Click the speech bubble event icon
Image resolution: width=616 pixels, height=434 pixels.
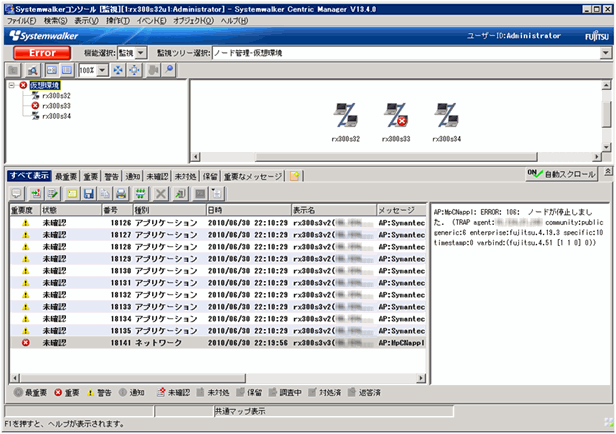tap(16, 193)
